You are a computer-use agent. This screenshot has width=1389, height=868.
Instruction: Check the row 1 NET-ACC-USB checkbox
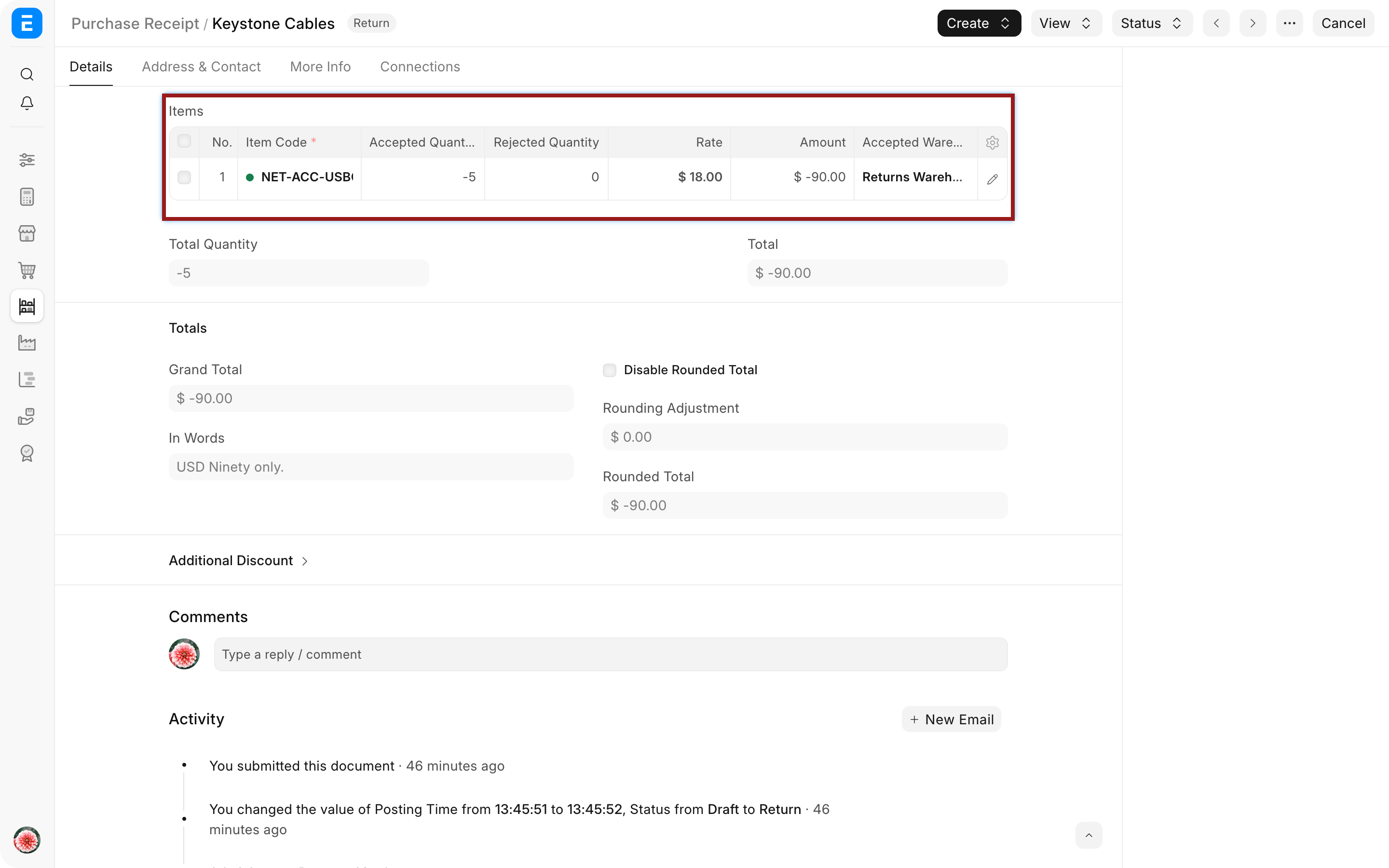[184, 177]
